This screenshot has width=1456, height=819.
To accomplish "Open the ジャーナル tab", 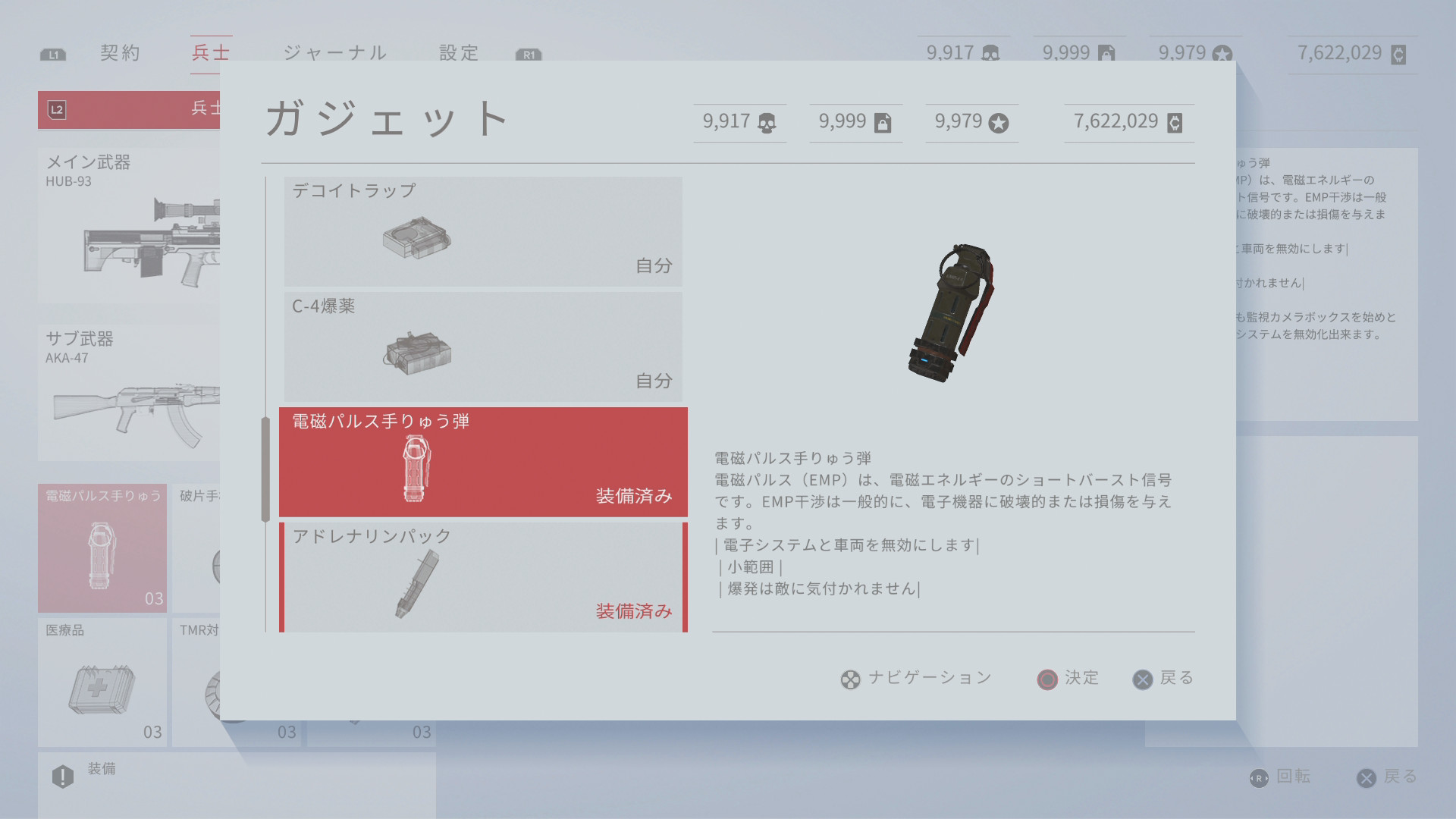I will [334, 53].
